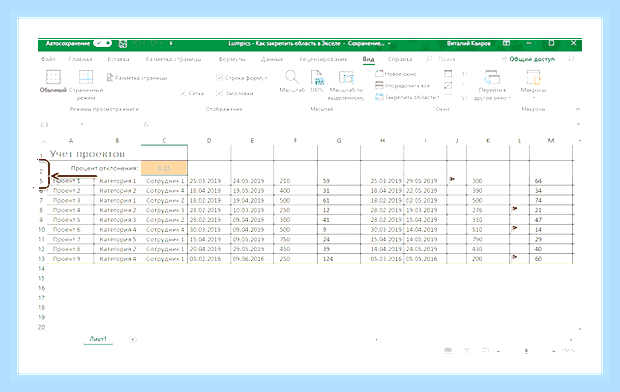Open Новое окно command
The height and width of the screenshot is (392, 620).
click(395, 74)
